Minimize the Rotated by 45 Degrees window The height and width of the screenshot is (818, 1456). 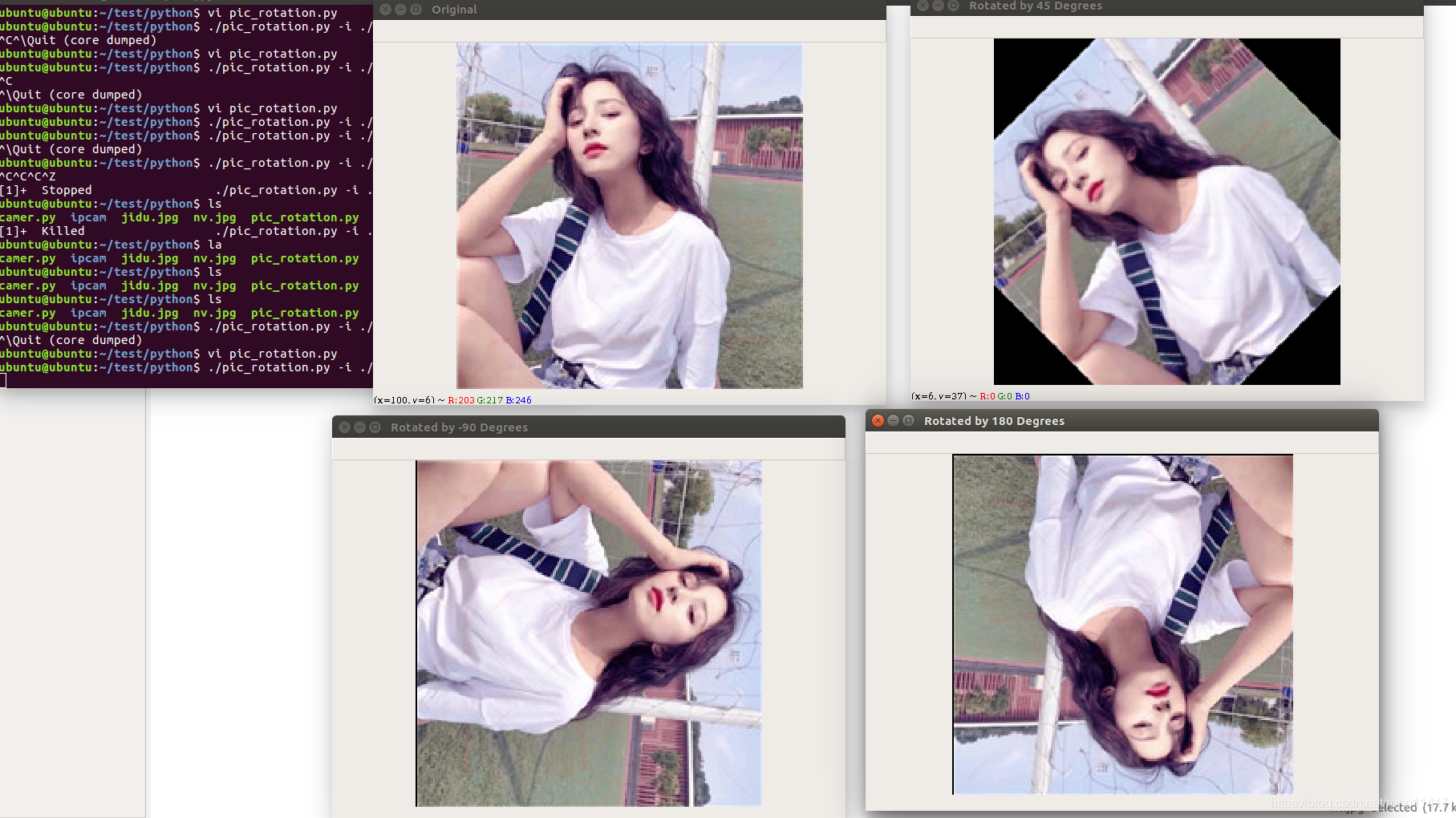937,6
